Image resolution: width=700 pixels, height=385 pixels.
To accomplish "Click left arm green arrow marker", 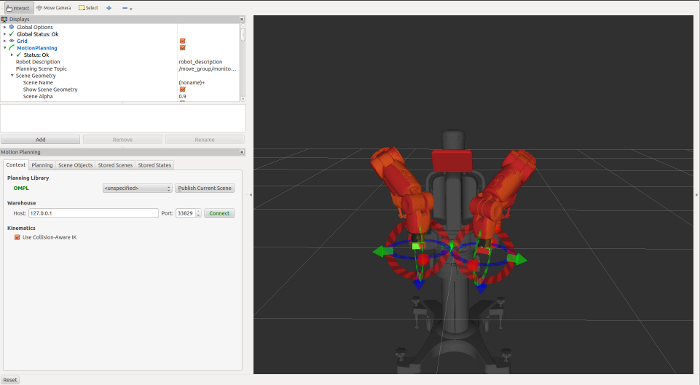I will tap(382, 251).
